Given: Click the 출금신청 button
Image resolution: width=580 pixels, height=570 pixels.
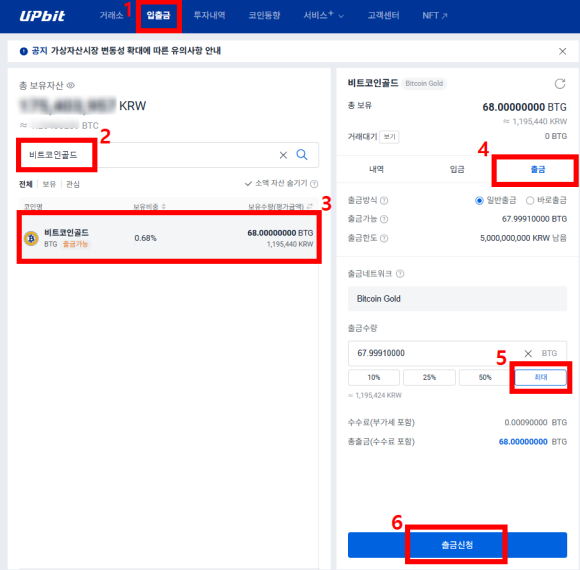Looking at the screenshot, I should (x=457, y=545).
